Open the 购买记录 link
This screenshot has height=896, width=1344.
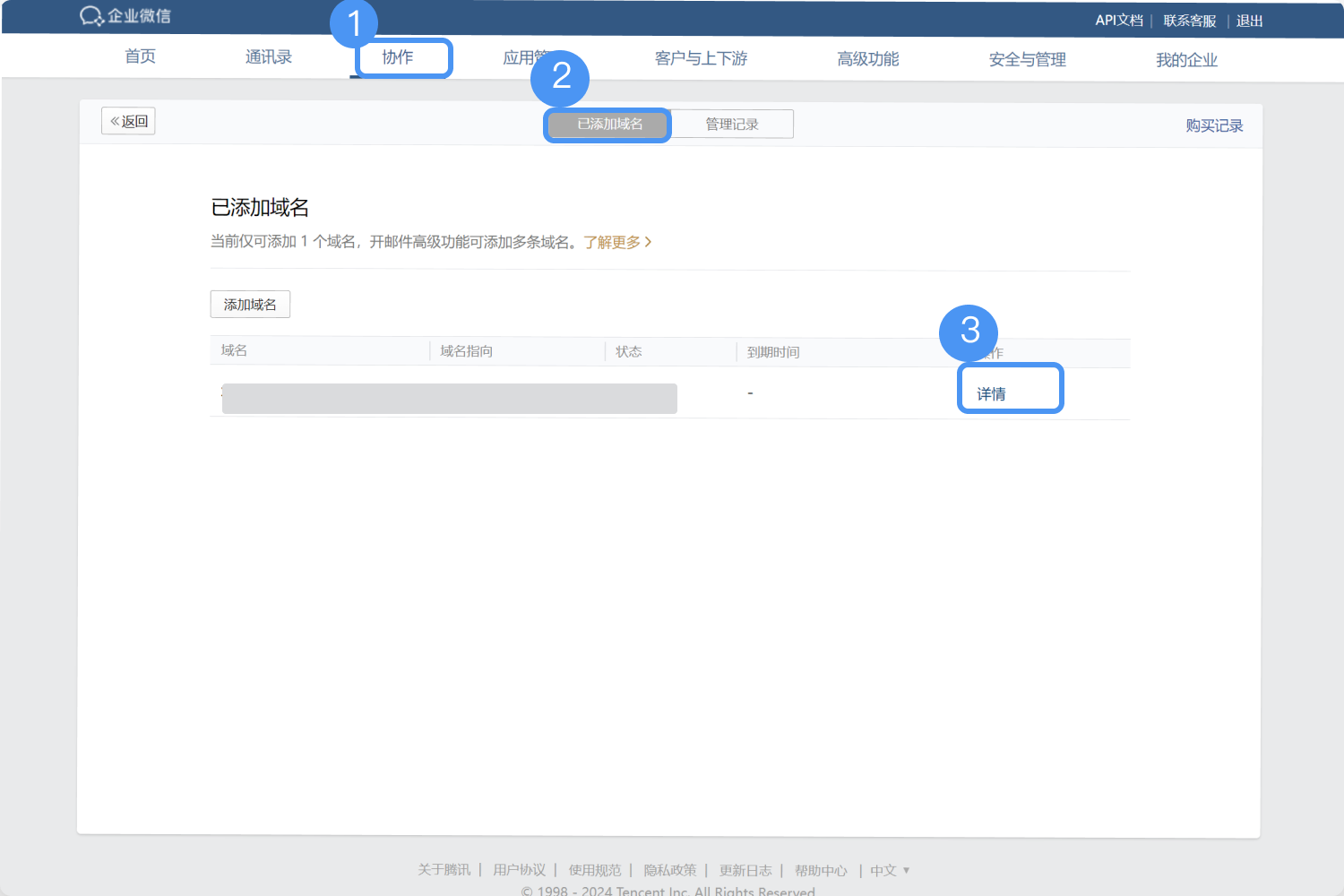[x=1214, y=125]
